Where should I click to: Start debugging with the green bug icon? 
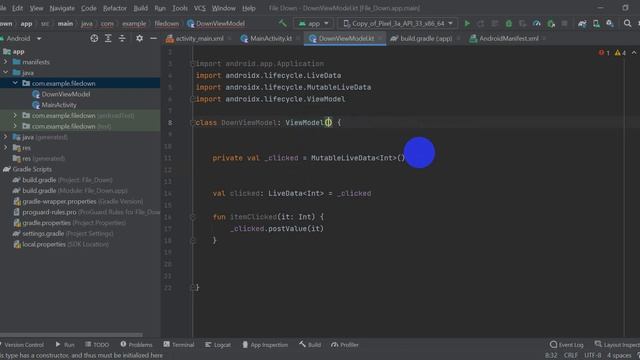pyautogui.click(x=509, y=24)
